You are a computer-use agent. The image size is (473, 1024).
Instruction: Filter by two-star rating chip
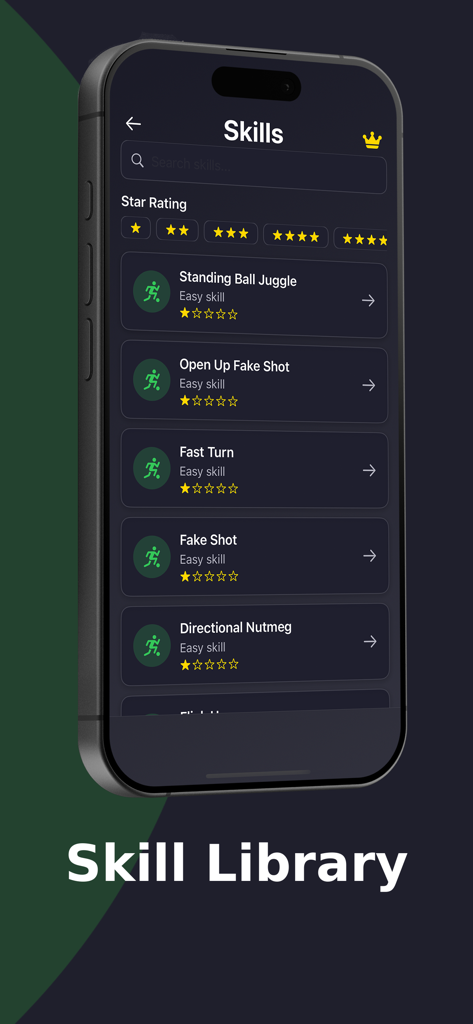pyautogui.click(x=177, y=230)
